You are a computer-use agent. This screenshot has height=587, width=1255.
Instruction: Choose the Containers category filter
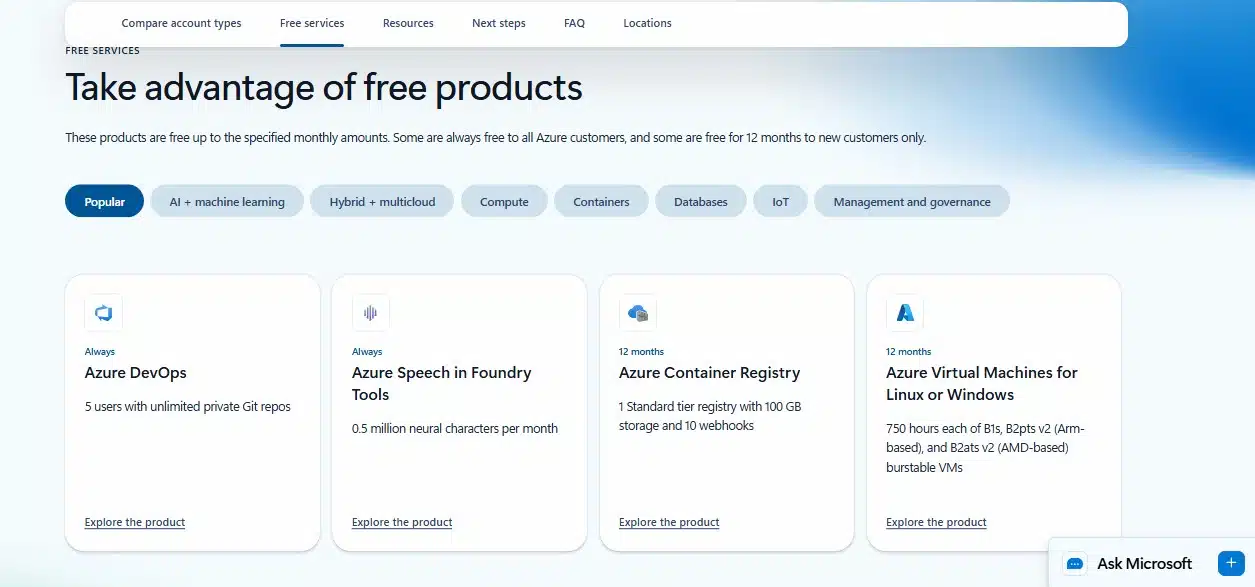[601, 201]
